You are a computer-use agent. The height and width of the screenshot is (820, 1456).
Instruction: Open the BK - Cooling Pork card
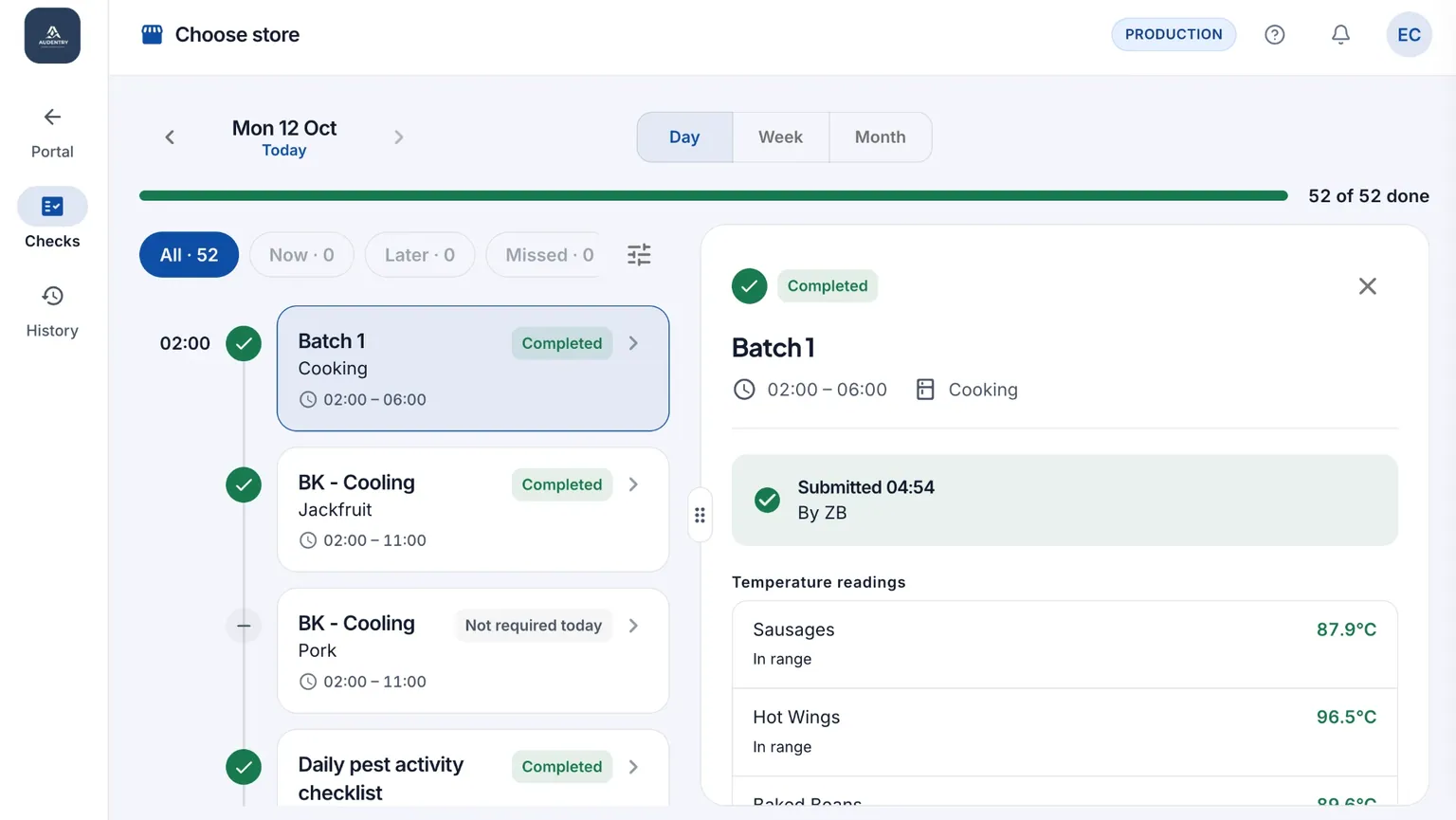473,651
